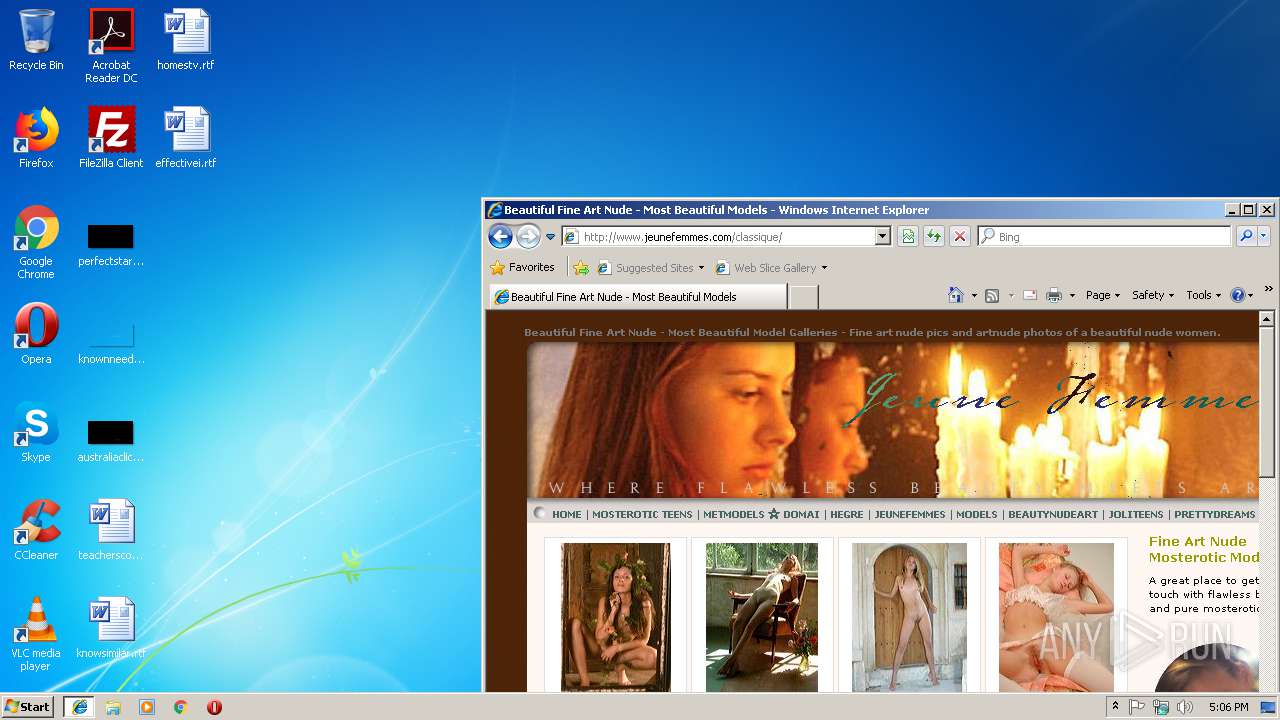Select the australiaclic... desktop file
Image resolution: width=1280 pixels, height=720 pixels.
[111, 440]
